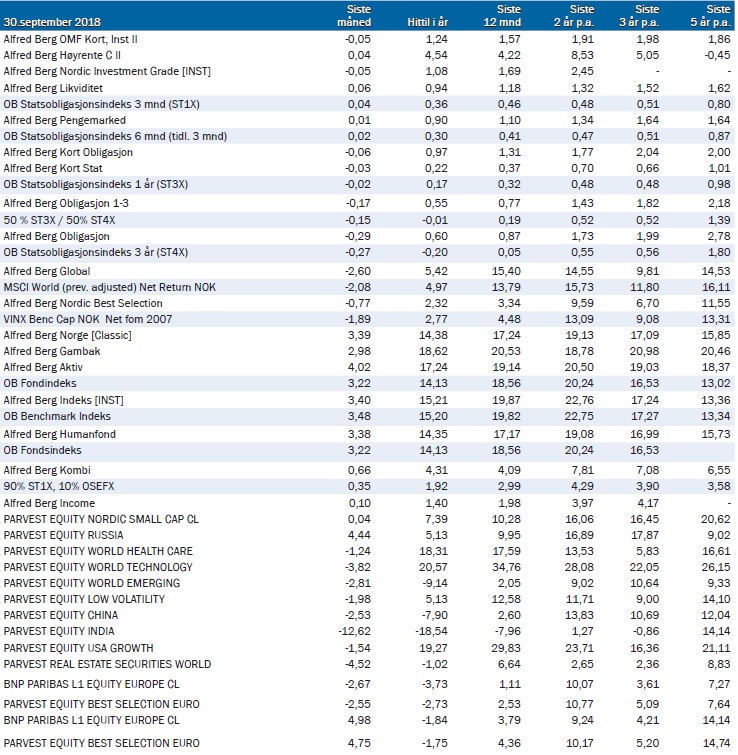Screen dimensions: 738x755
Task: Click 'Alfred Berg Kort Obligasjon' row name
Action: 68,152
